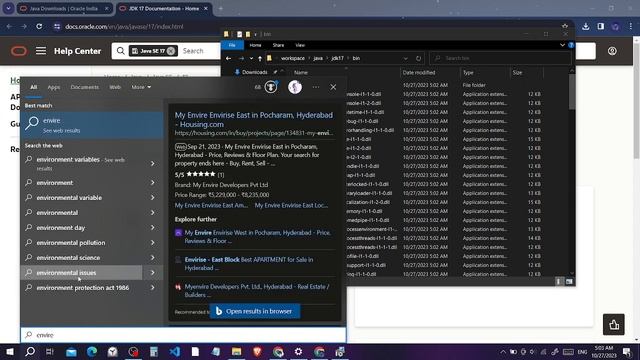Screen dimensions: 640x360
Task: Launch Microsoft Edge from taskbar
Action: point(92,351)
